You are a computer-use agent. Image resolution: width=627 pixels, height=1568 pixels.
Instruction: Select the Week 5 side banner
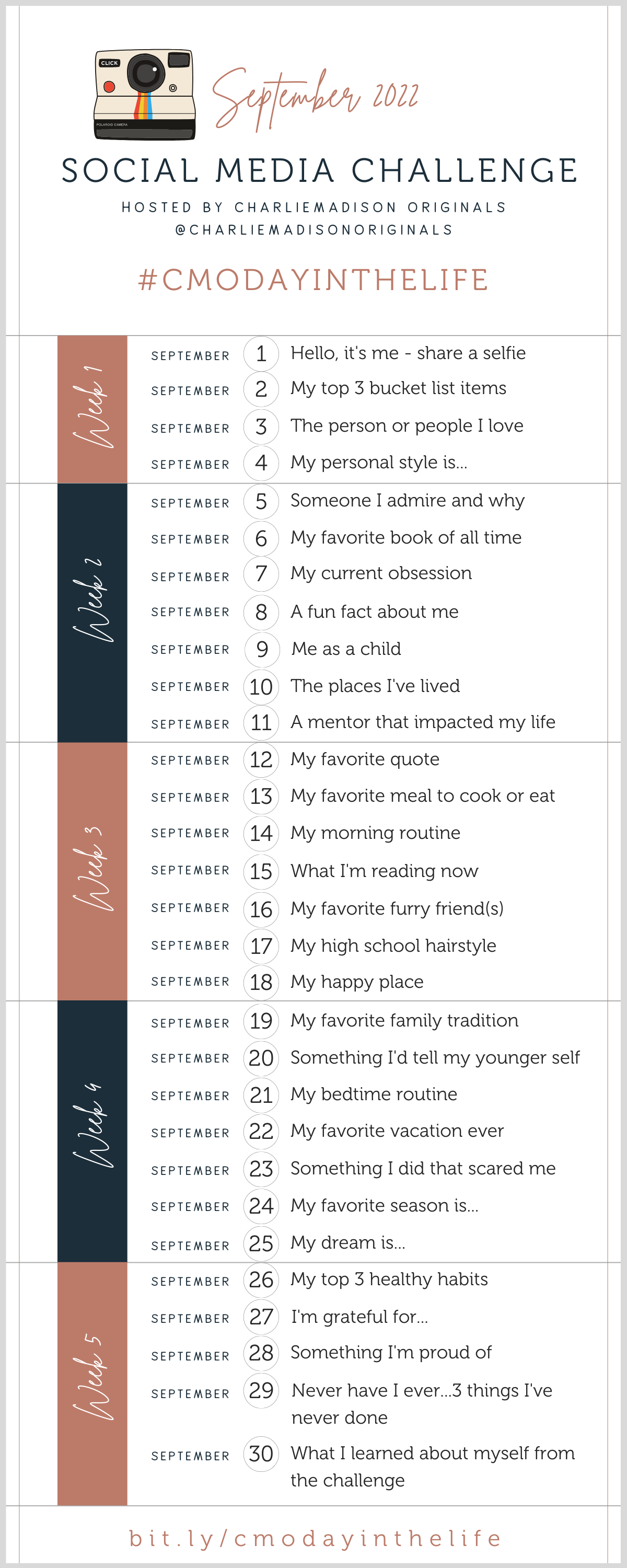pos(92,1383)
